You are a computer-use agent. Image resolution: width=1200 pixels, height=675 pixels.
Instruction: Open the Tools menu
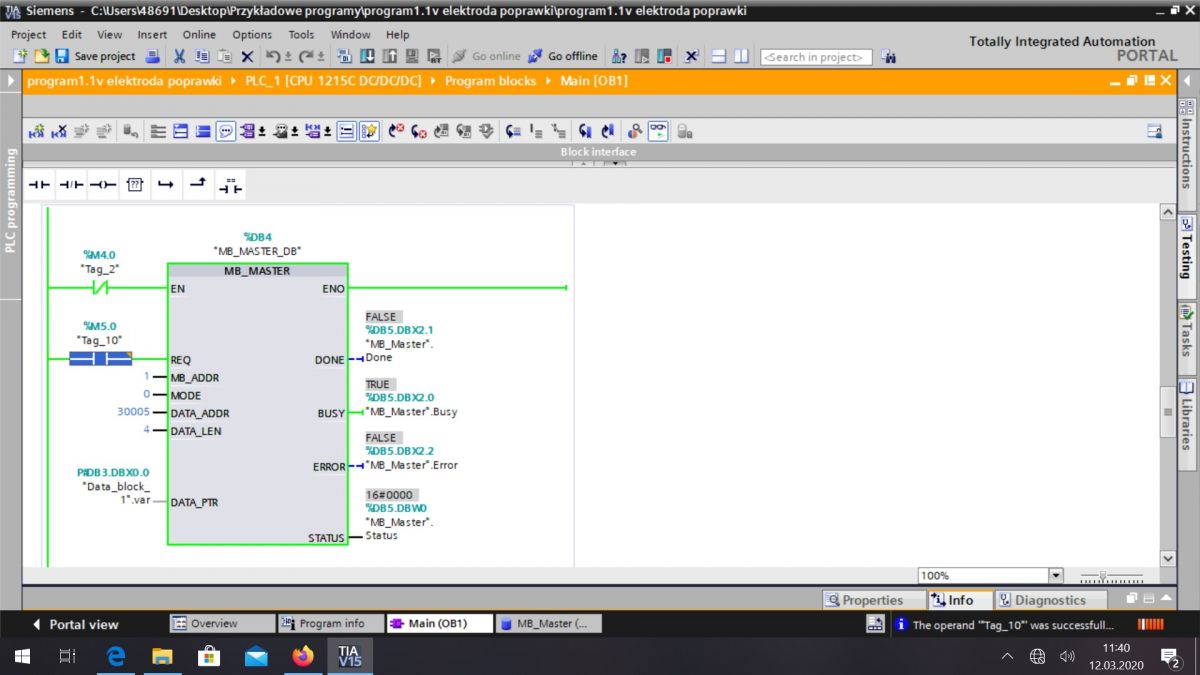[301, 34]
